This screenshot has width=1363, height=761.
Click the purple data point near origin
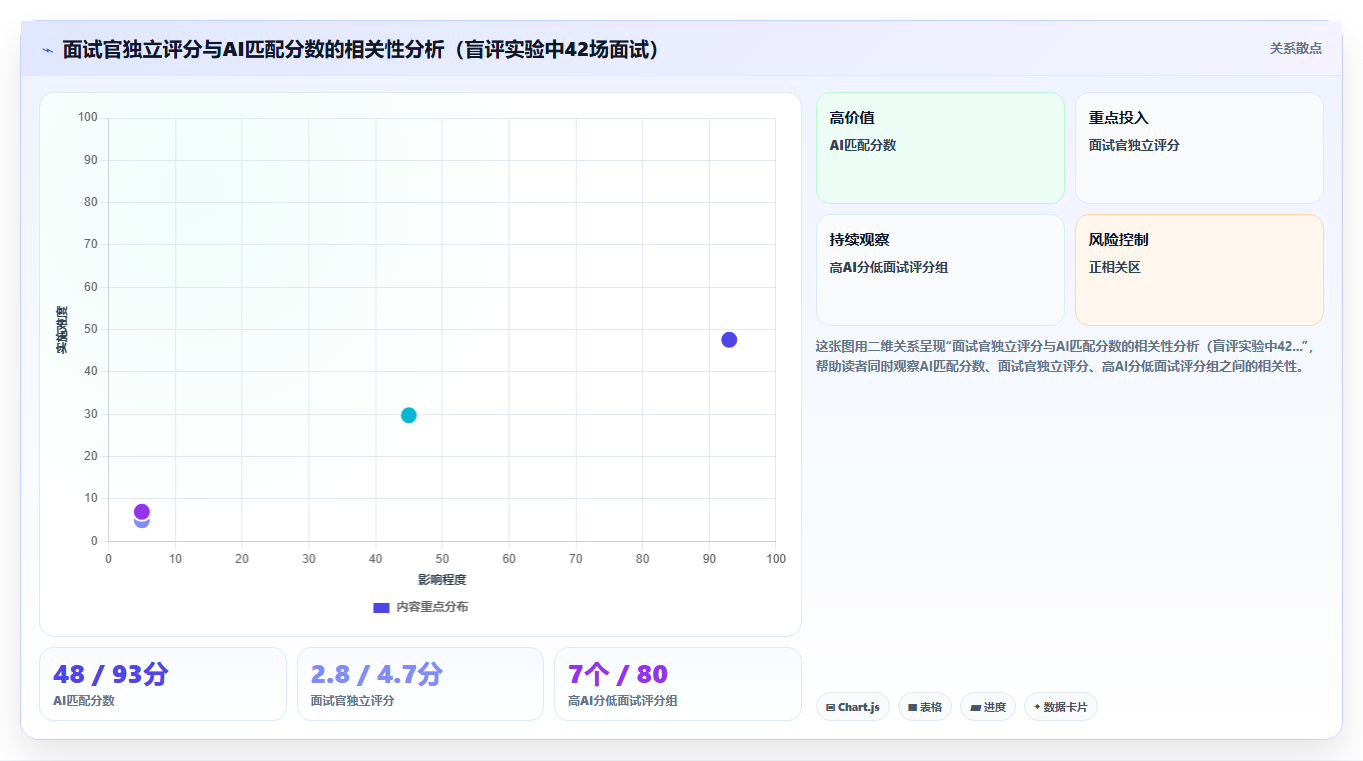[x=142, y=512]
